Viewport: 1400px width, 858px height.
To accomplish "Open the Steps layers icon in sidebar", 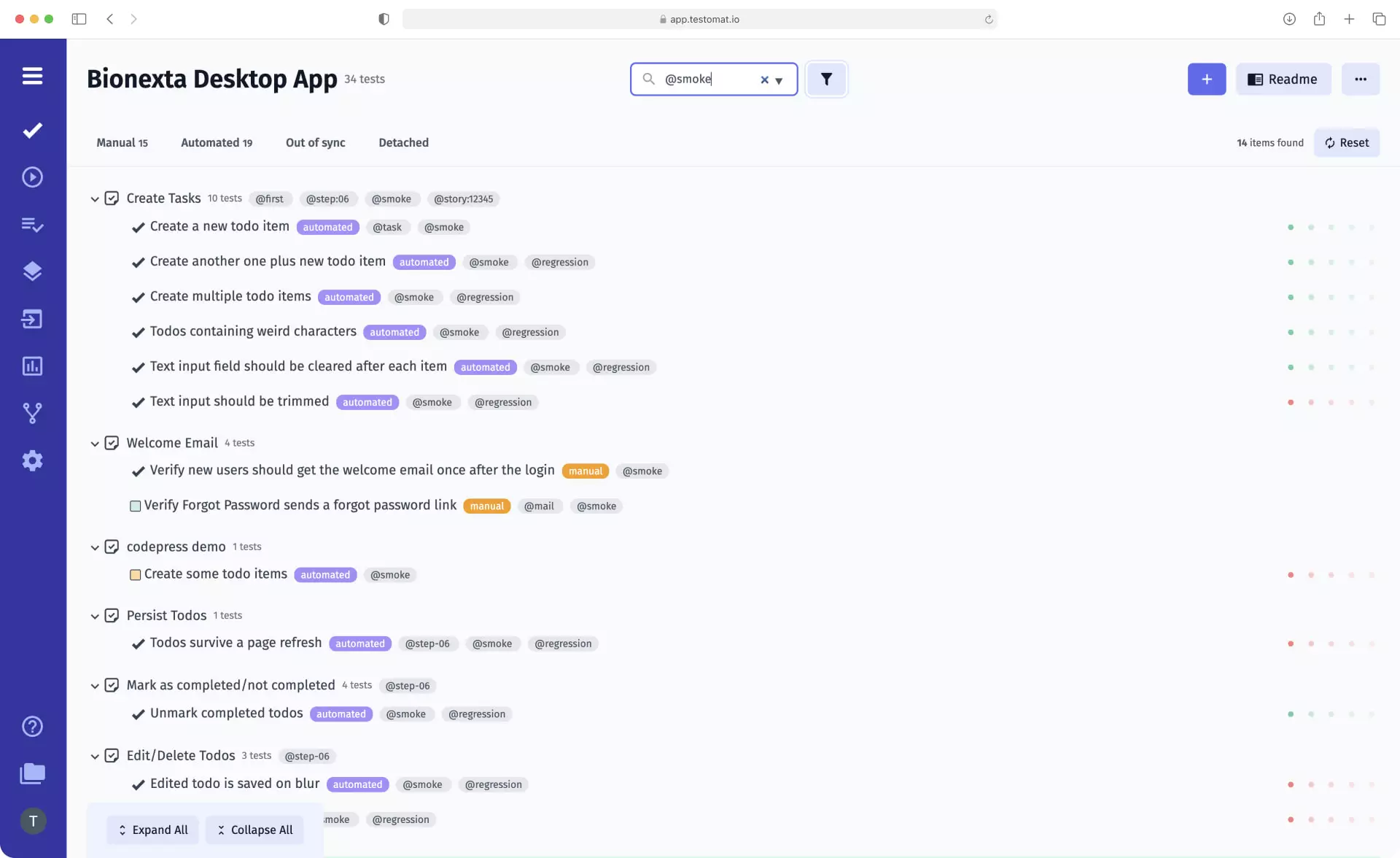I will point(32,271).
